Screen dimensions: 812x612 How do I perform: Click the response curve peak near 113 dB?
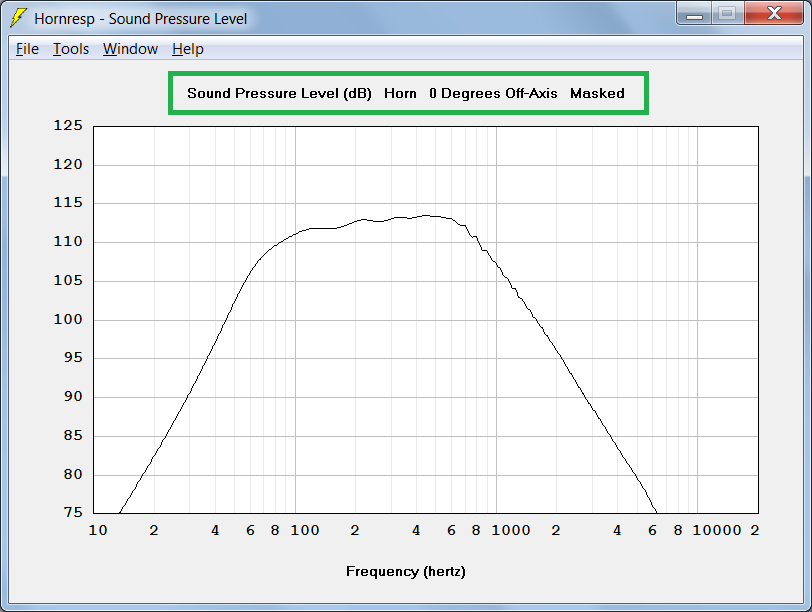click(x=426, y=215)
